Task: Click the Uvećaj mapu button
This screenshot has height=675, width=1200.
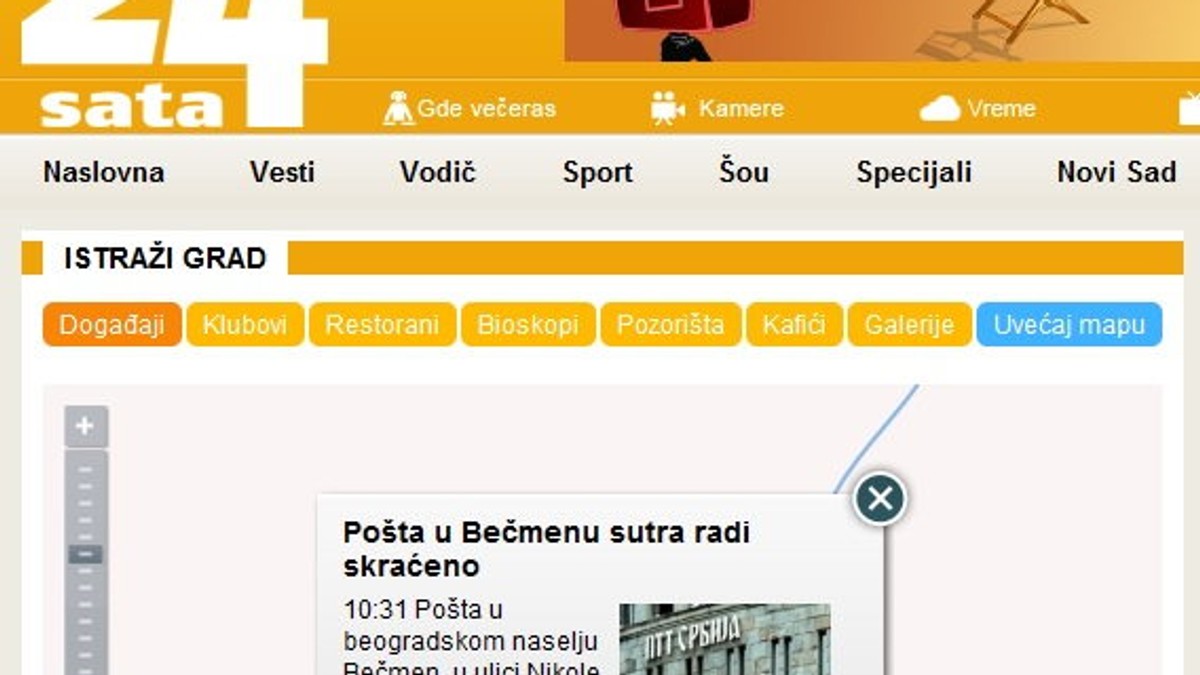Action: point(1069,325)
